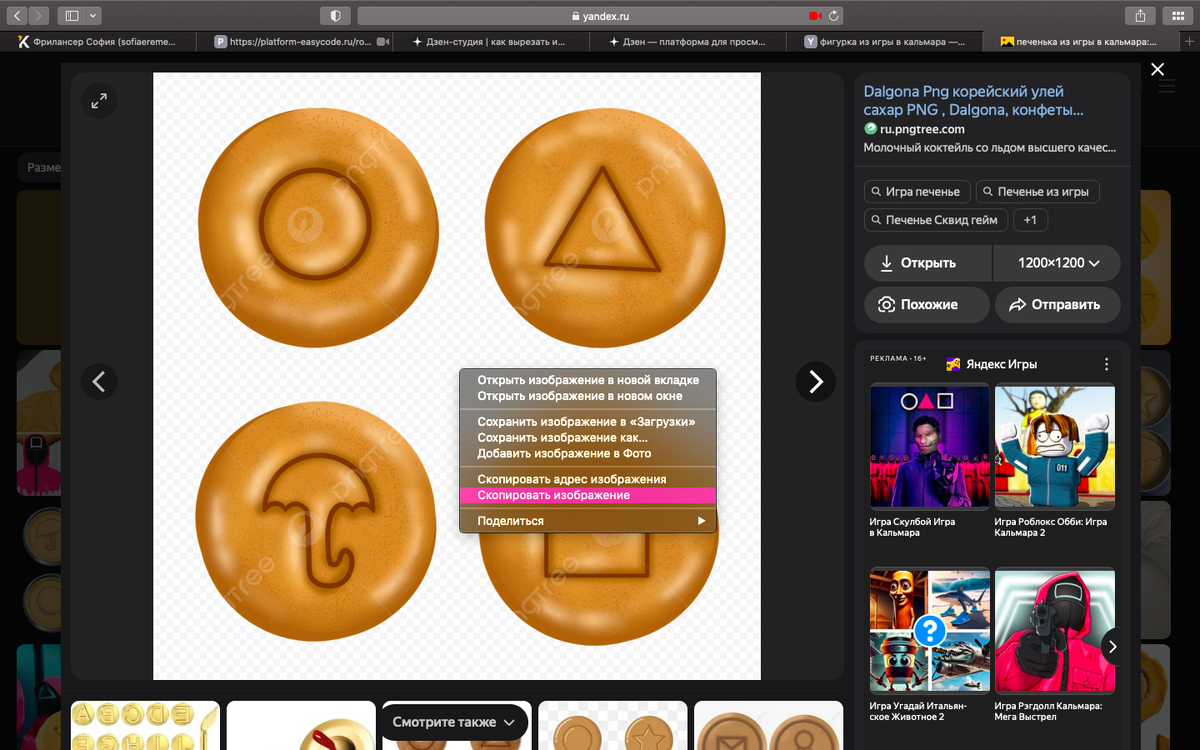The image size is (1200, 750).
Task: Show more tags with +1
Action: tap(1031, 220)
